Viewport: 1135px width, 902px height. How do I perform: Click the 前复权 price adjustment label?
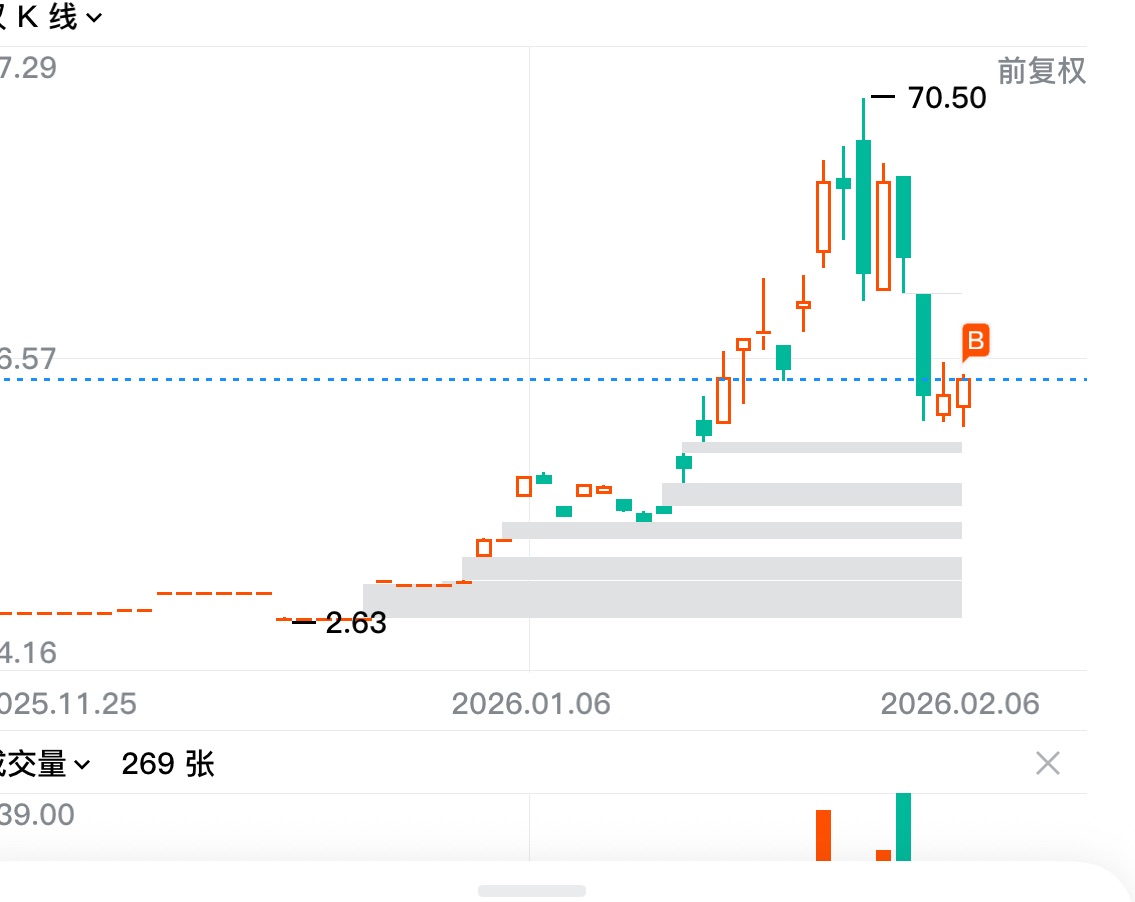click(1041, 71)
